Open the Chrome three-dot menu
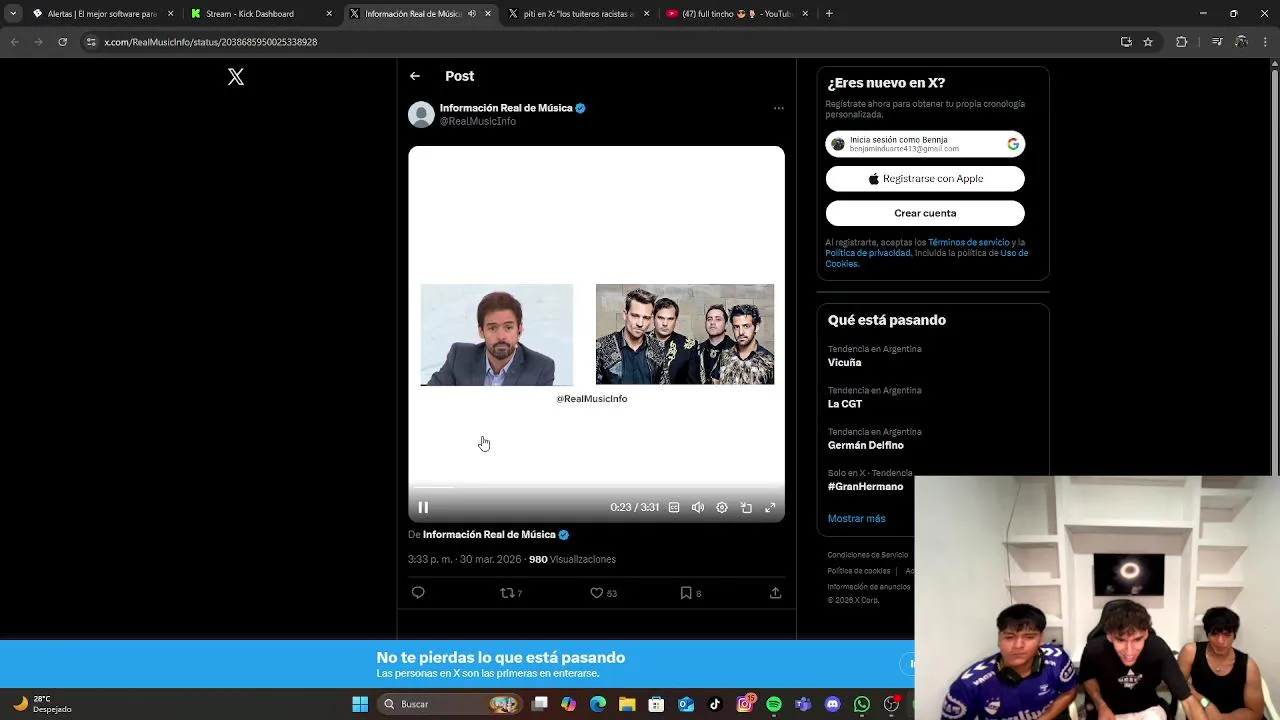Image resolution: width=1280 pixels, height=720 pixels. [x=1267, y=42]
